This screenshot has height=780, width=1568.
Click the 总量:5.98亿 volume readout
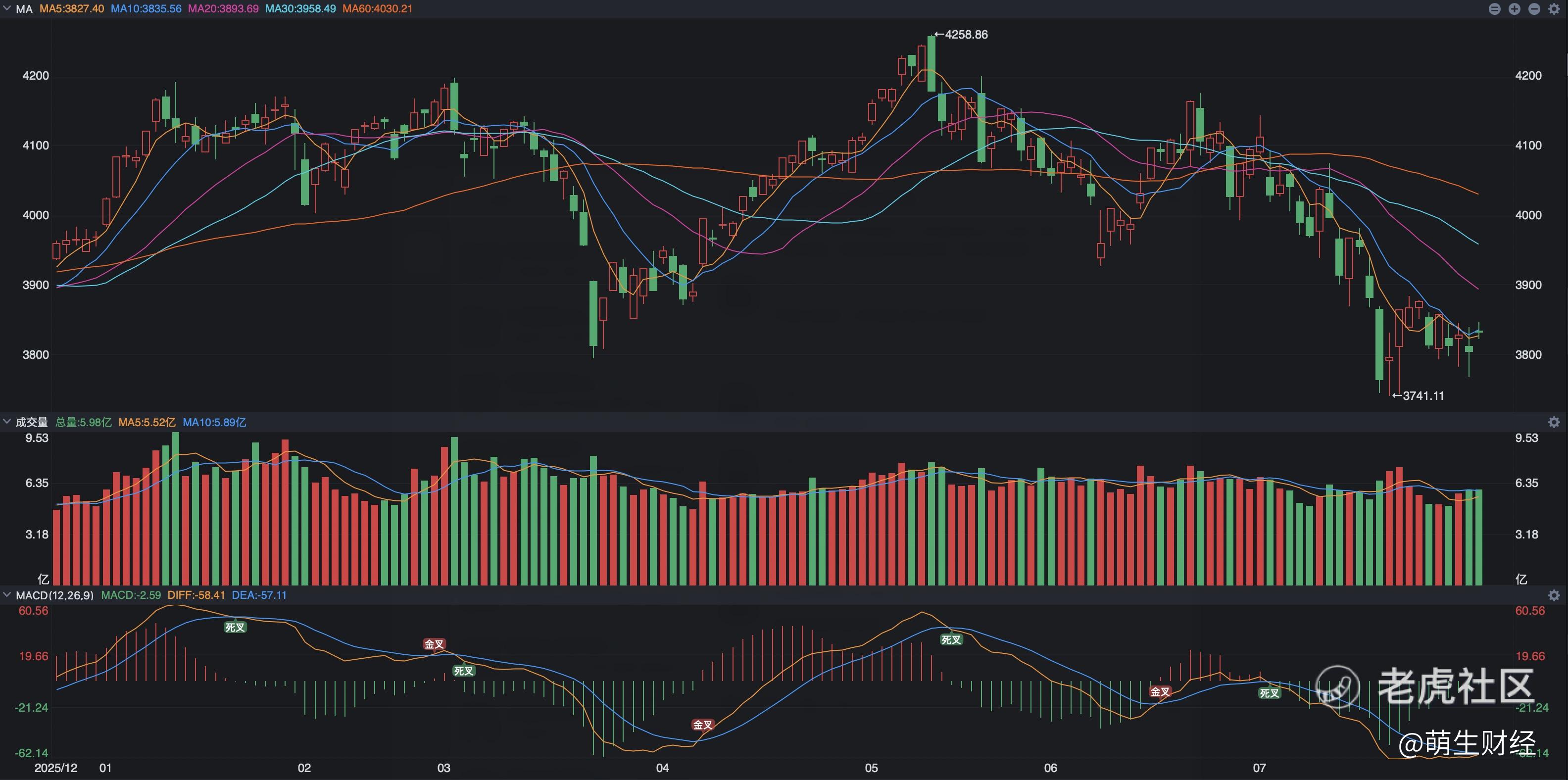(x=84, y=422)
